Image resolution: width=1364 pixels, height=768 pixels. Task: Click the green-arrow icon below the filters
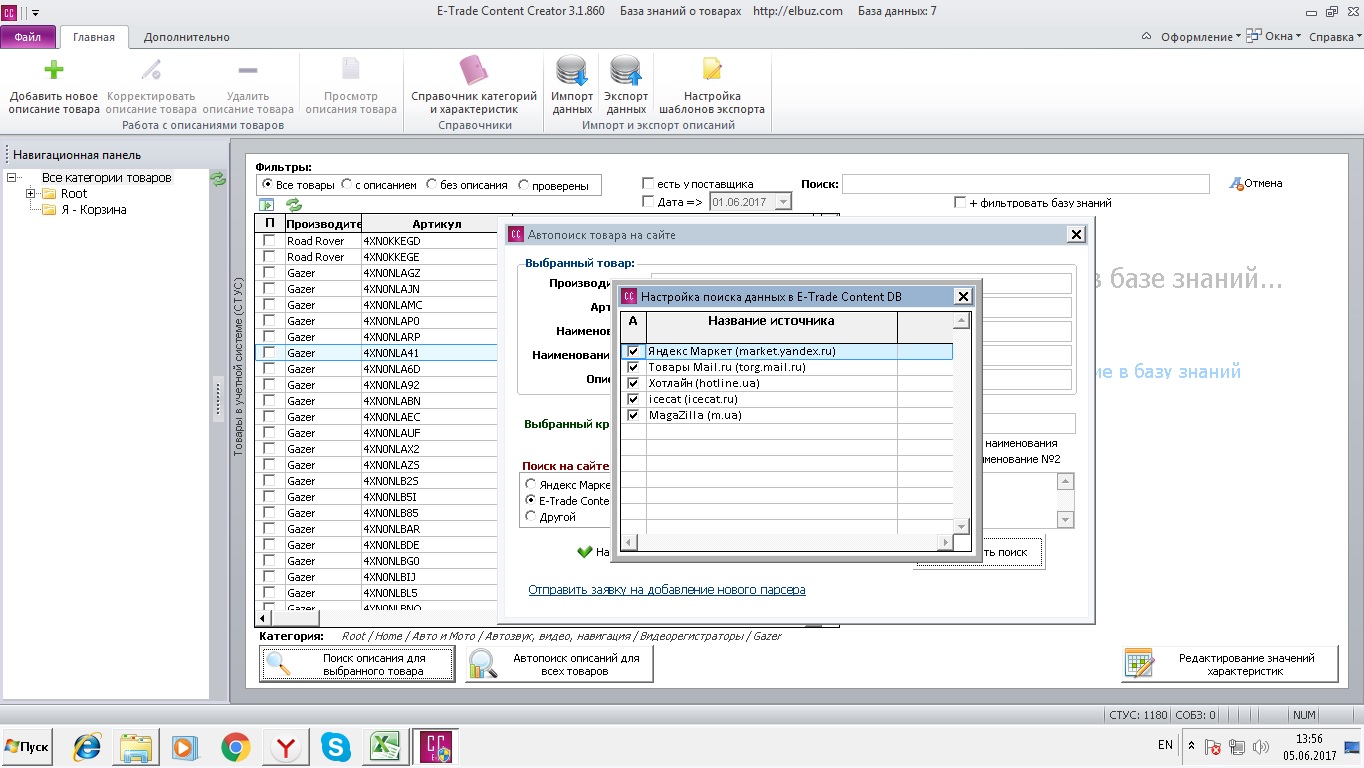click(266, 204)
